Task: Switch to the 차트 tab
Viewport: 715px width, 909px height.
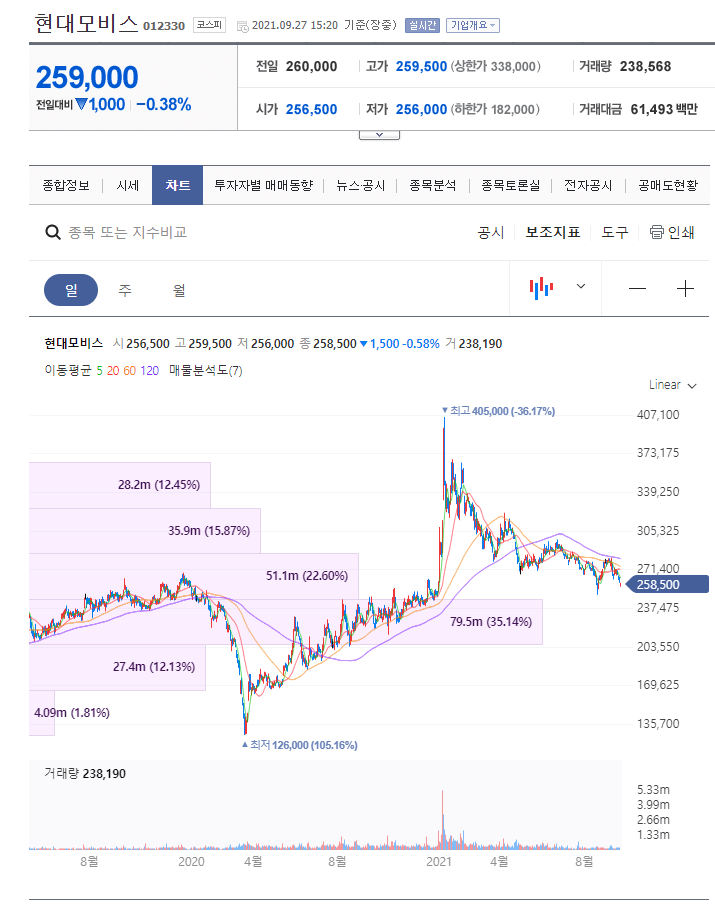Action: tap(177, 186)
